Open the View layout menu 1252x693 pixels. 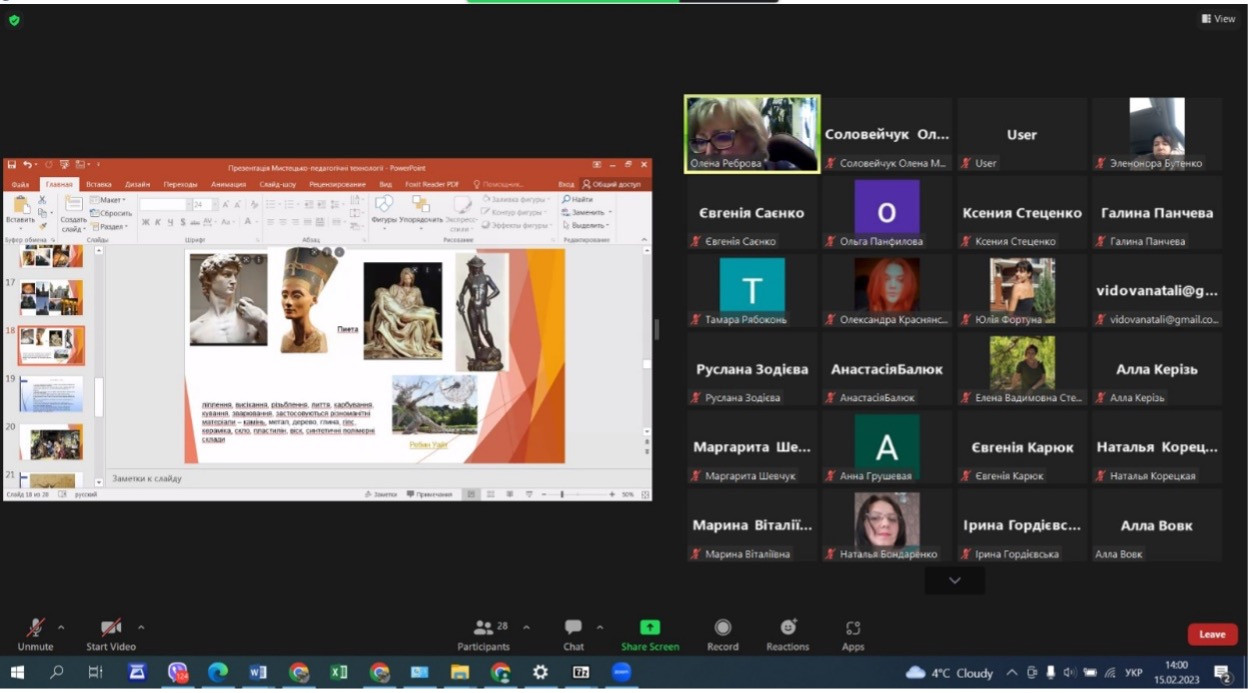coord(1219,19)
